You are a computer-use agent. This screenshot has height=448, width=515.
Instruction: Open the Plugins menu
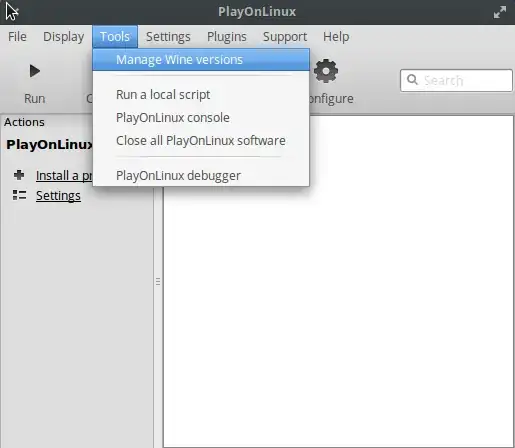pyautogui.click(x=227, y=37)
